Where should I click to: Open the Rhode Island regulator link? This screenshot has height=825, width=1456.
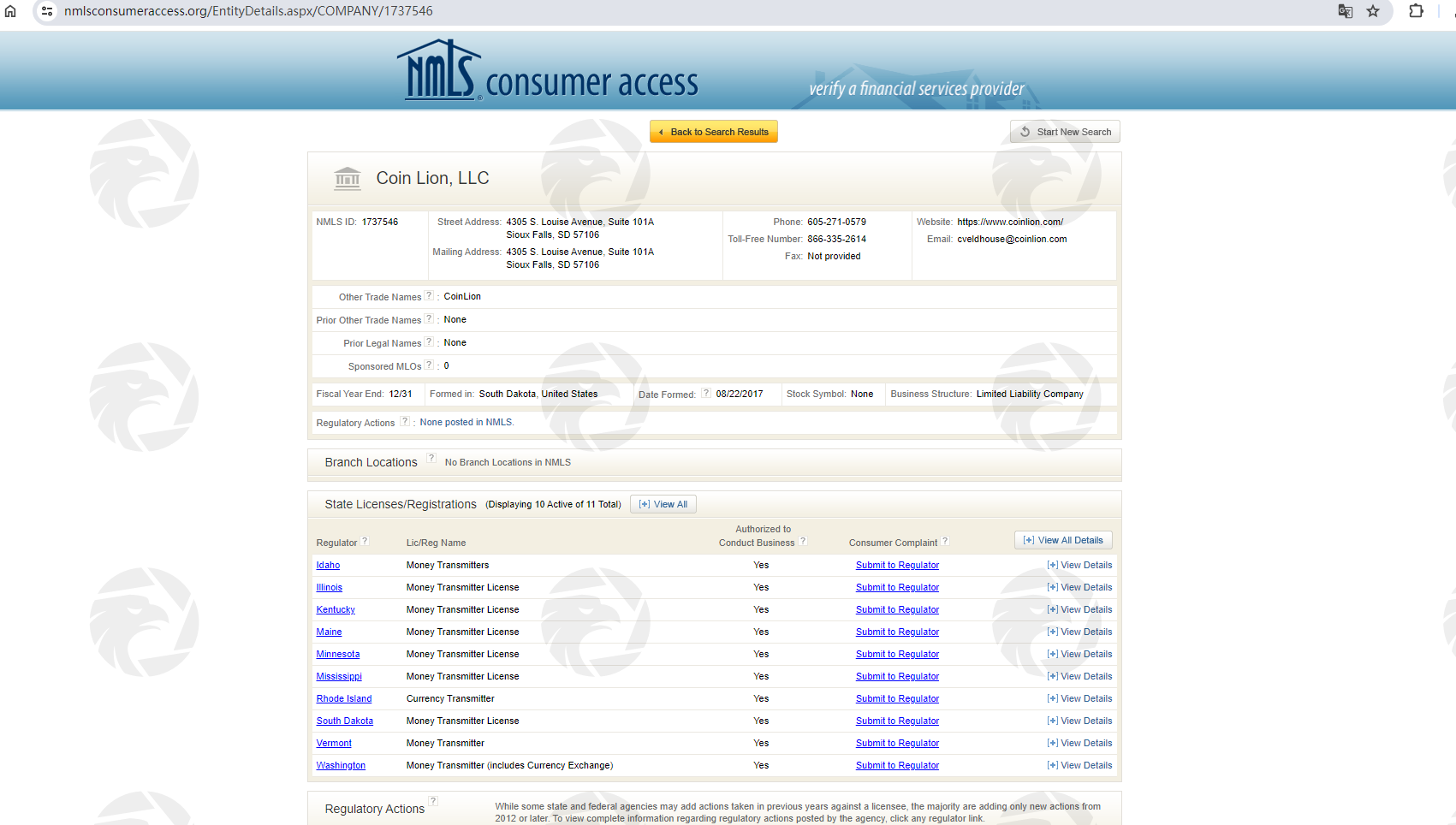click(344, 698)
